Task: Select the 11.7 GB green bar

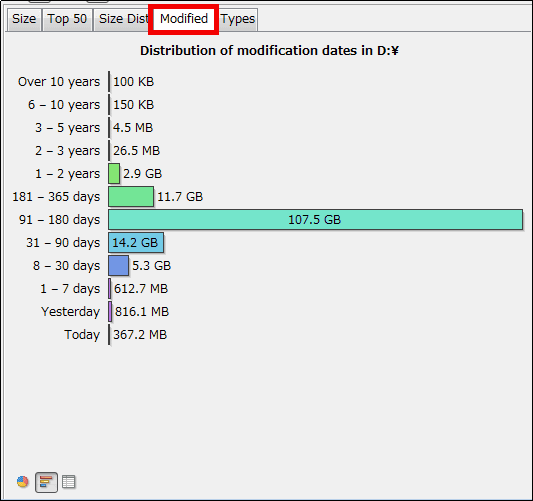Action: coord(131,196)
